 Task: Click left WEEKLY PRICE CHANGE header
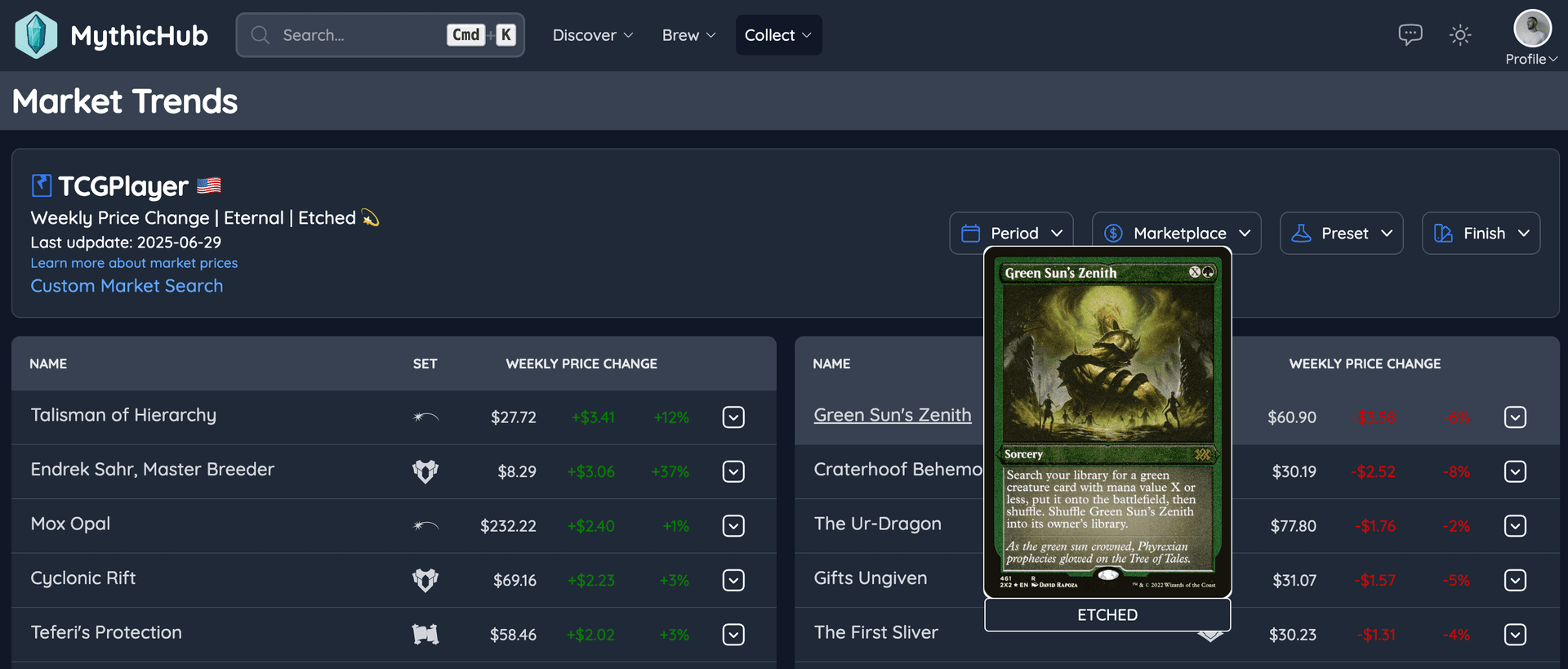pos(581,363)
